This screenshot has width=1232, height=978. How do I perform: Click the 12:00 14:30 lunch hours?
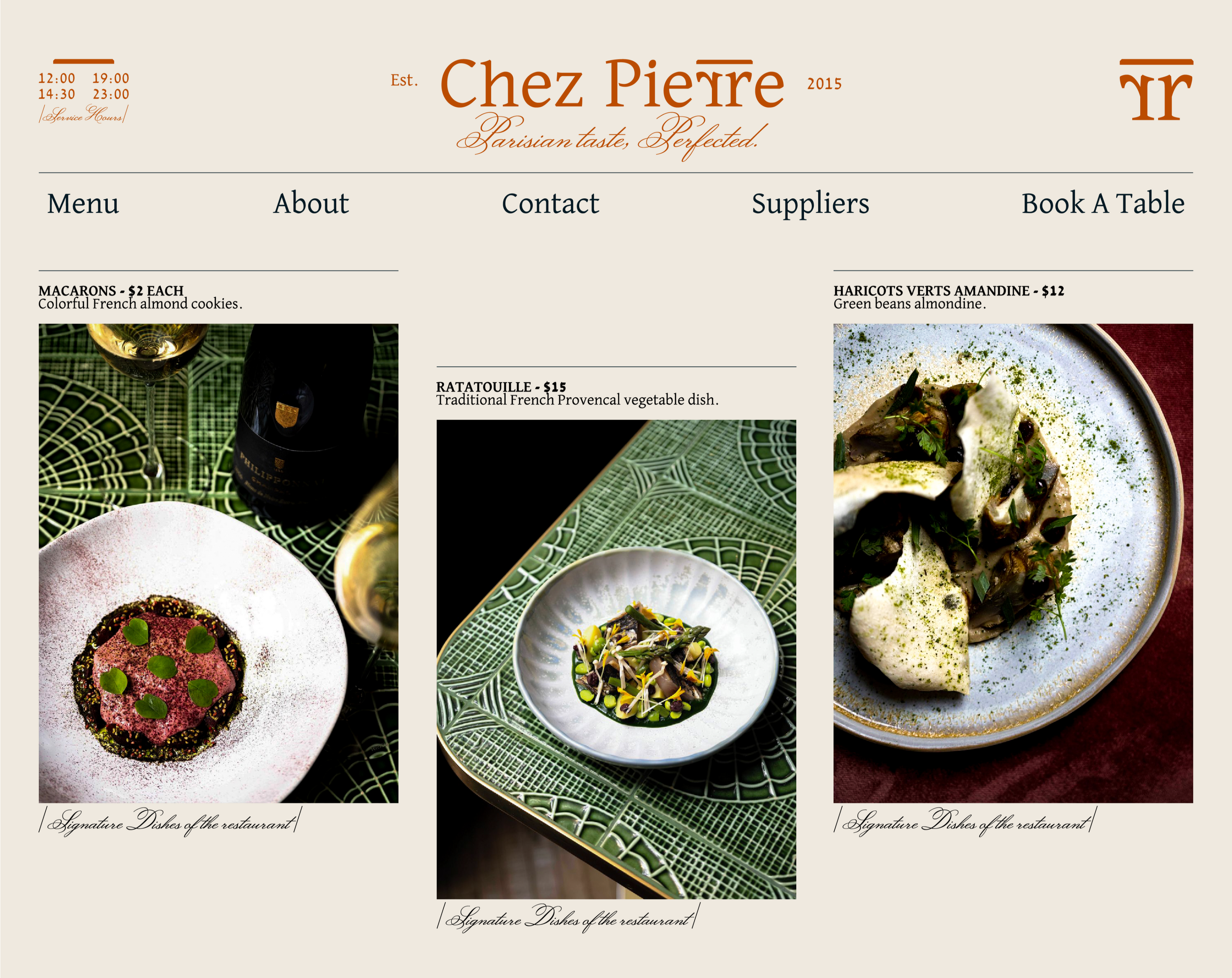pos(57,86)
